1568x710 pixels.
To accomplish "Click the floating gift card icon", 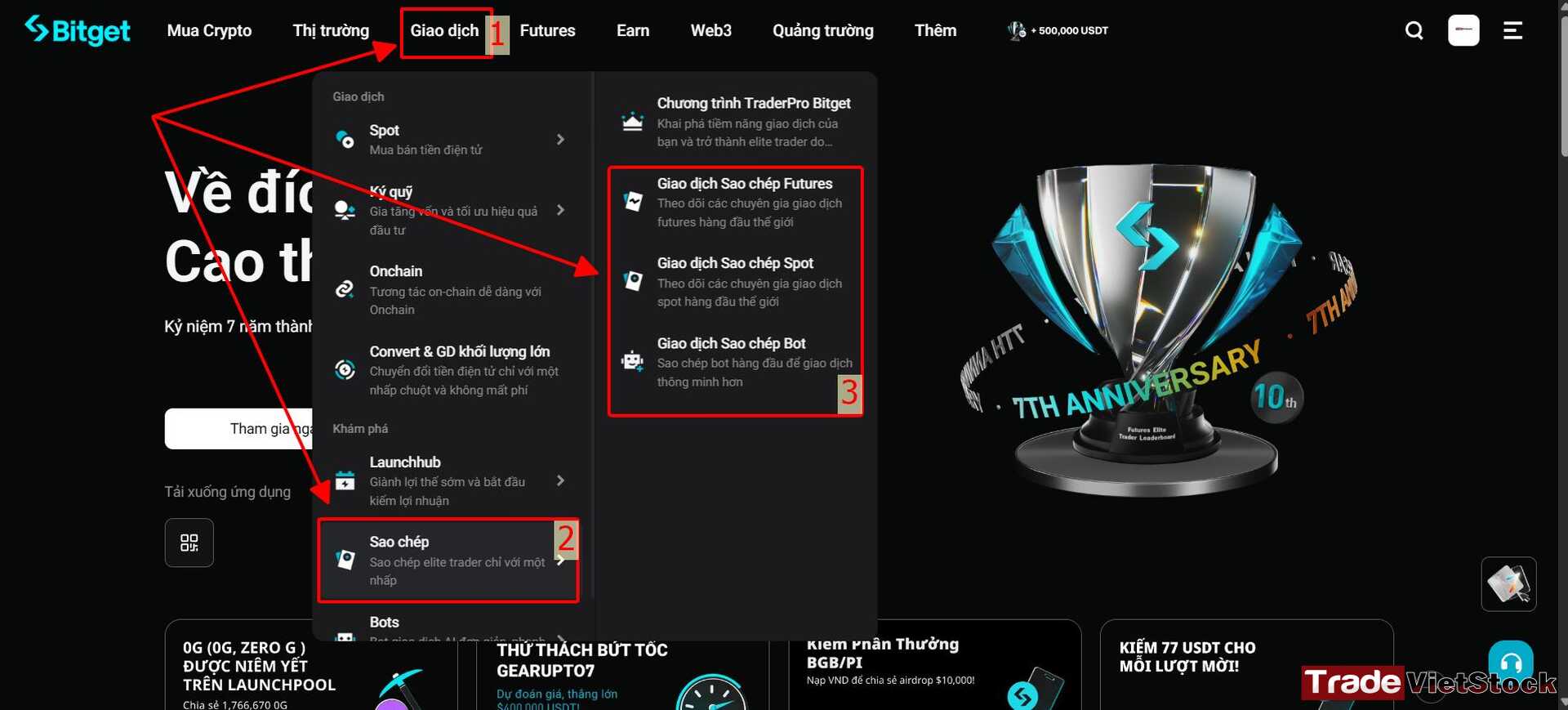I will pos(1508,584).
